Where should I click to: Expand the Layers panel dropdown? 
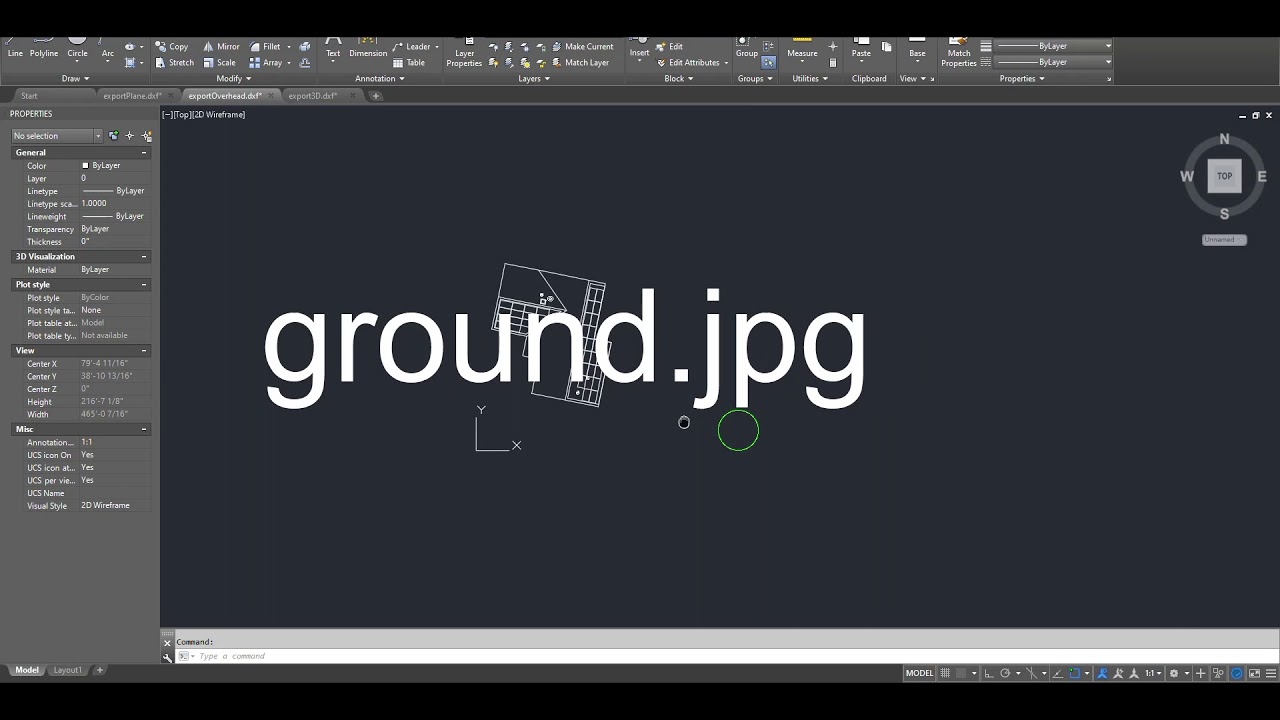[534, 78]
